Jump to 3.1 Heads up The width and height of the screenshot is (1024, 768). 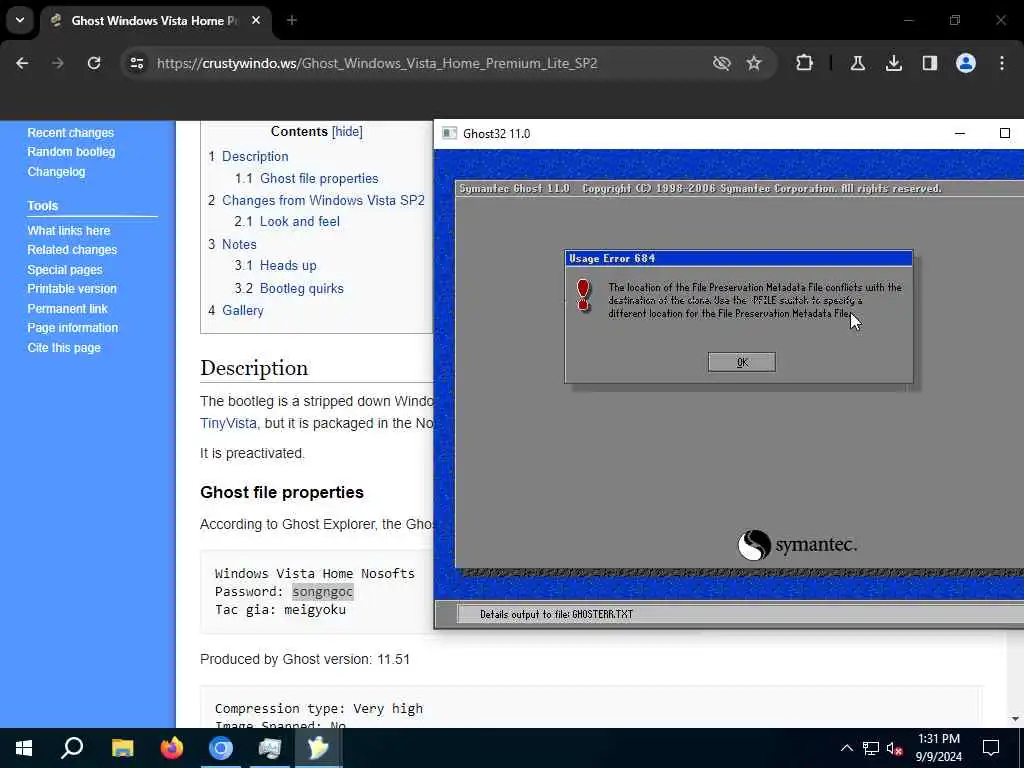point(275,265)
